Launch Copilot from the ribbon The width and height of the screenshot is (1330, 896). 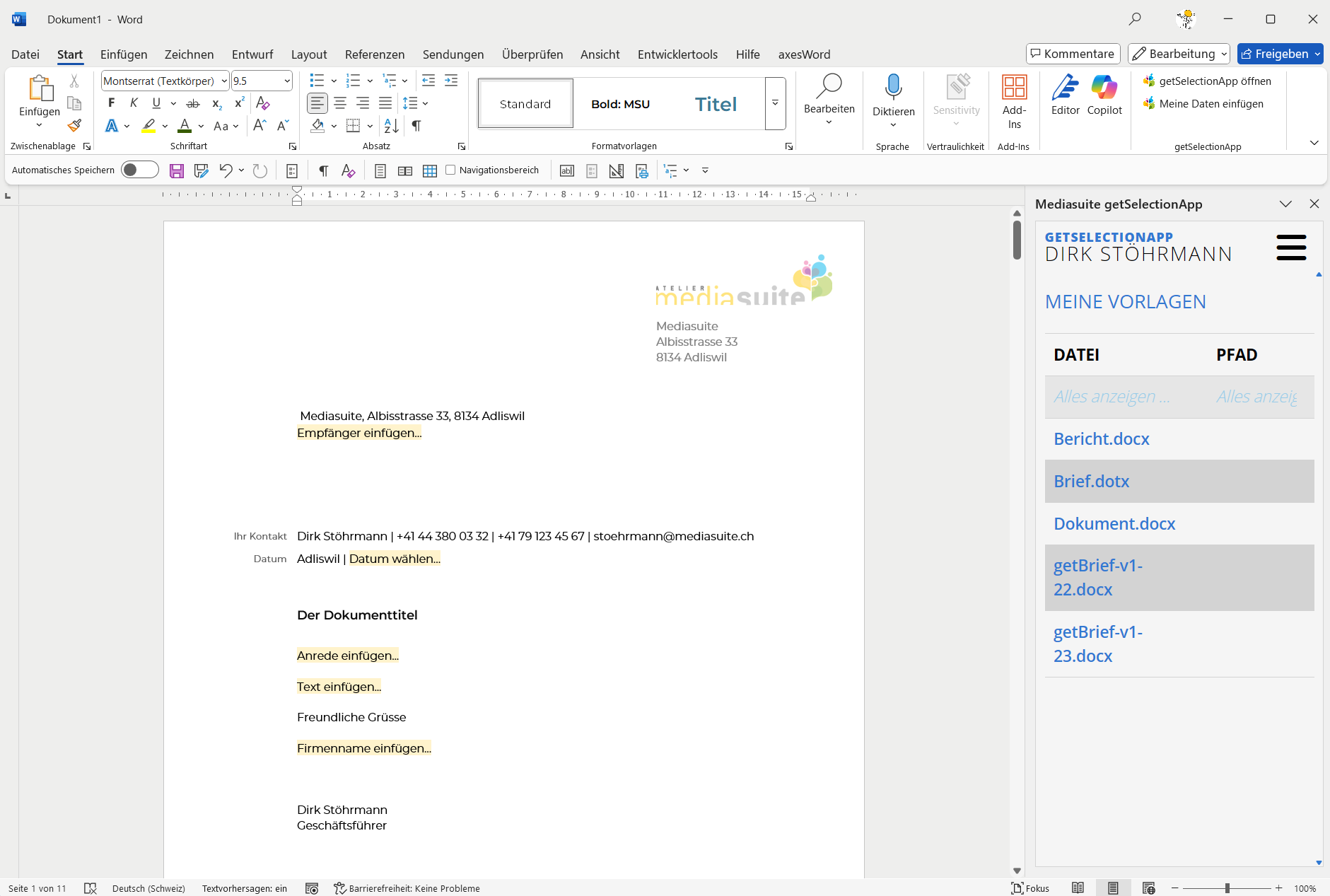[1104, 95]
